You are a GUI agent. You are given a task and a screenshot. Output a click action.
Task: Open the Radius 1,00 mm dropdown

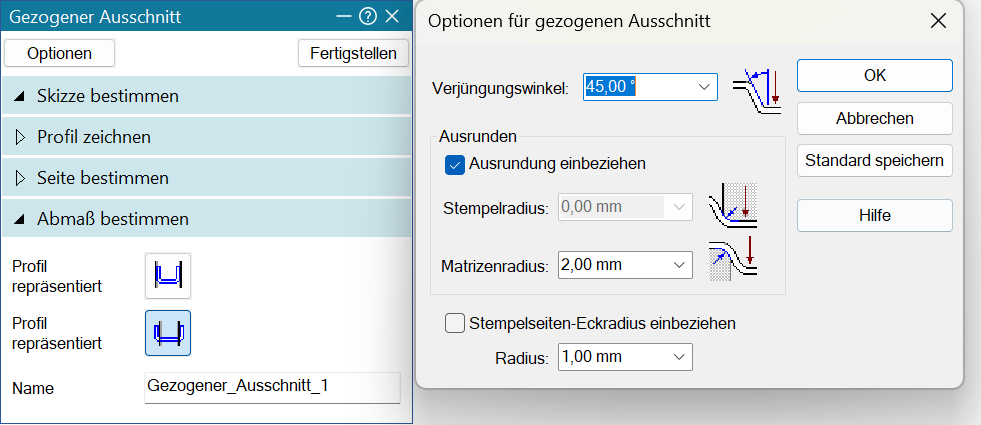[680, 356]
